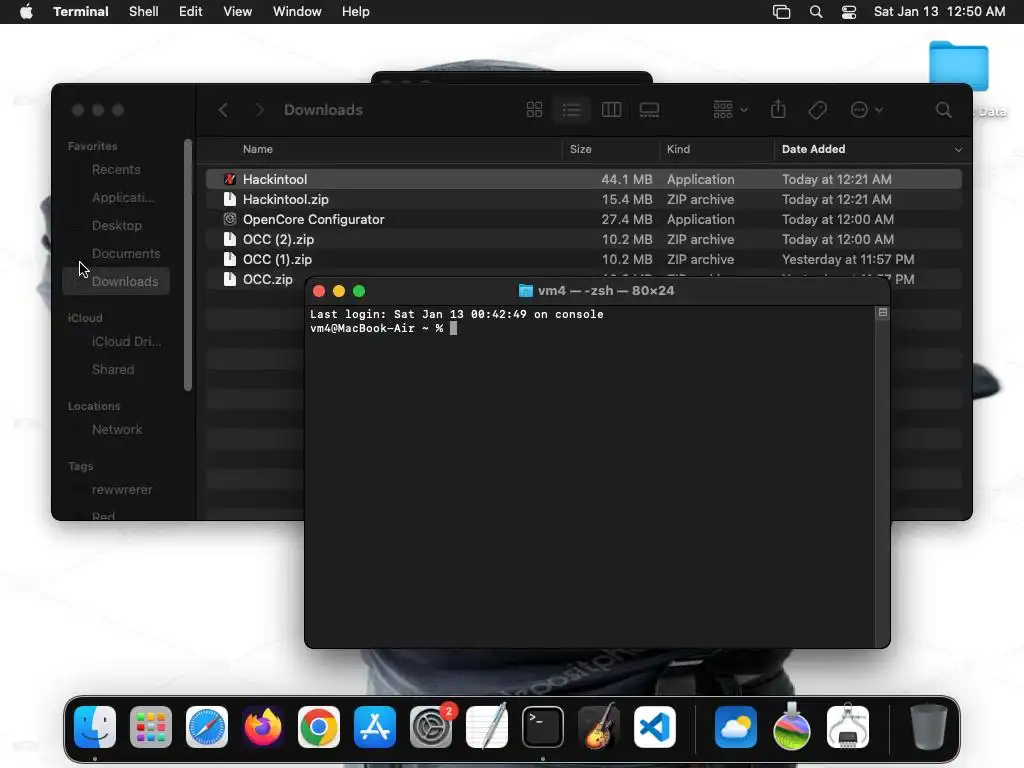The height and width of the screenshot is (768, 1024).
Task: Switch Finder to gallery view
Action: [x=649, y=110]
